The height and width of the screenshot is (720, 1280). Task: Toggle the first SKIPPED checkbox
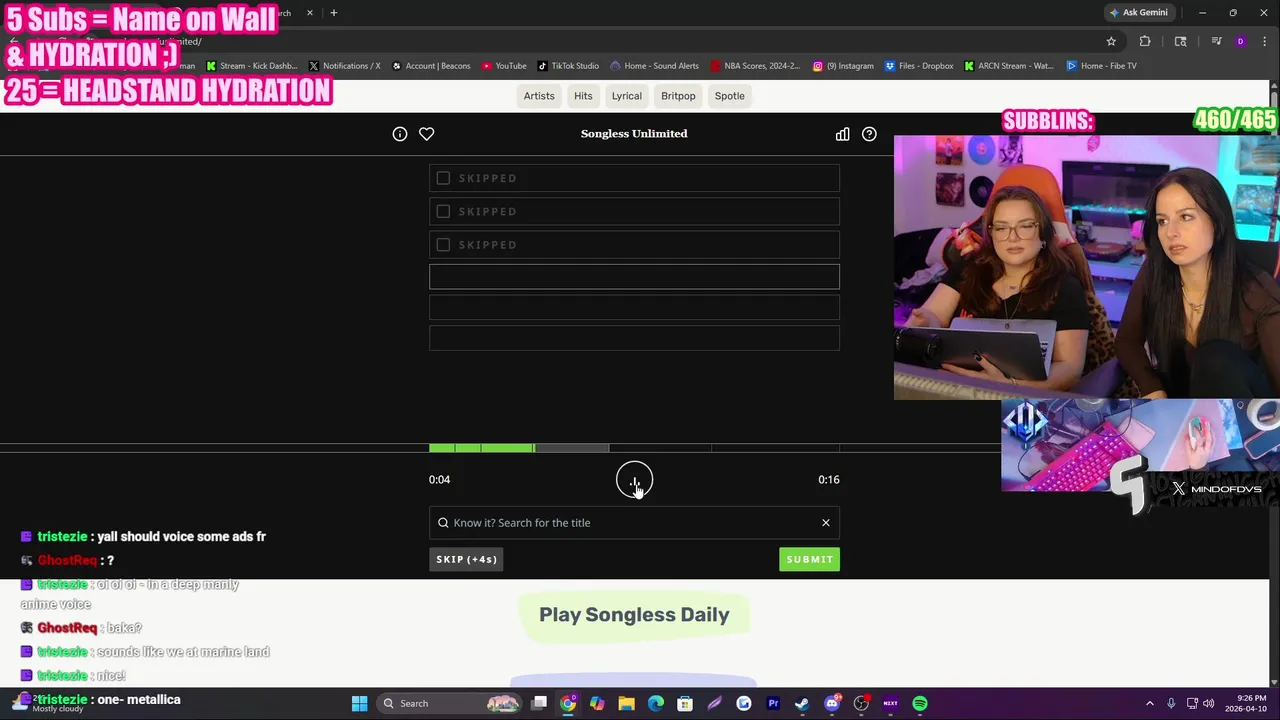point(443,178)
